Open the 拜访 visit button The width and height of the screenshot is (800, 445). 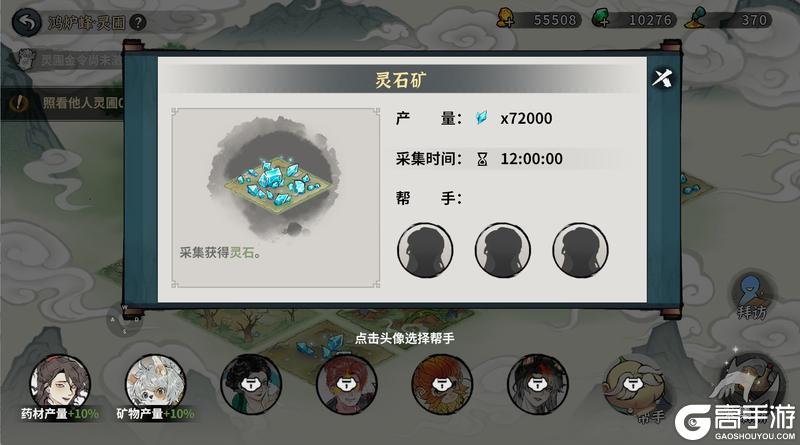(x=753, y=298)
